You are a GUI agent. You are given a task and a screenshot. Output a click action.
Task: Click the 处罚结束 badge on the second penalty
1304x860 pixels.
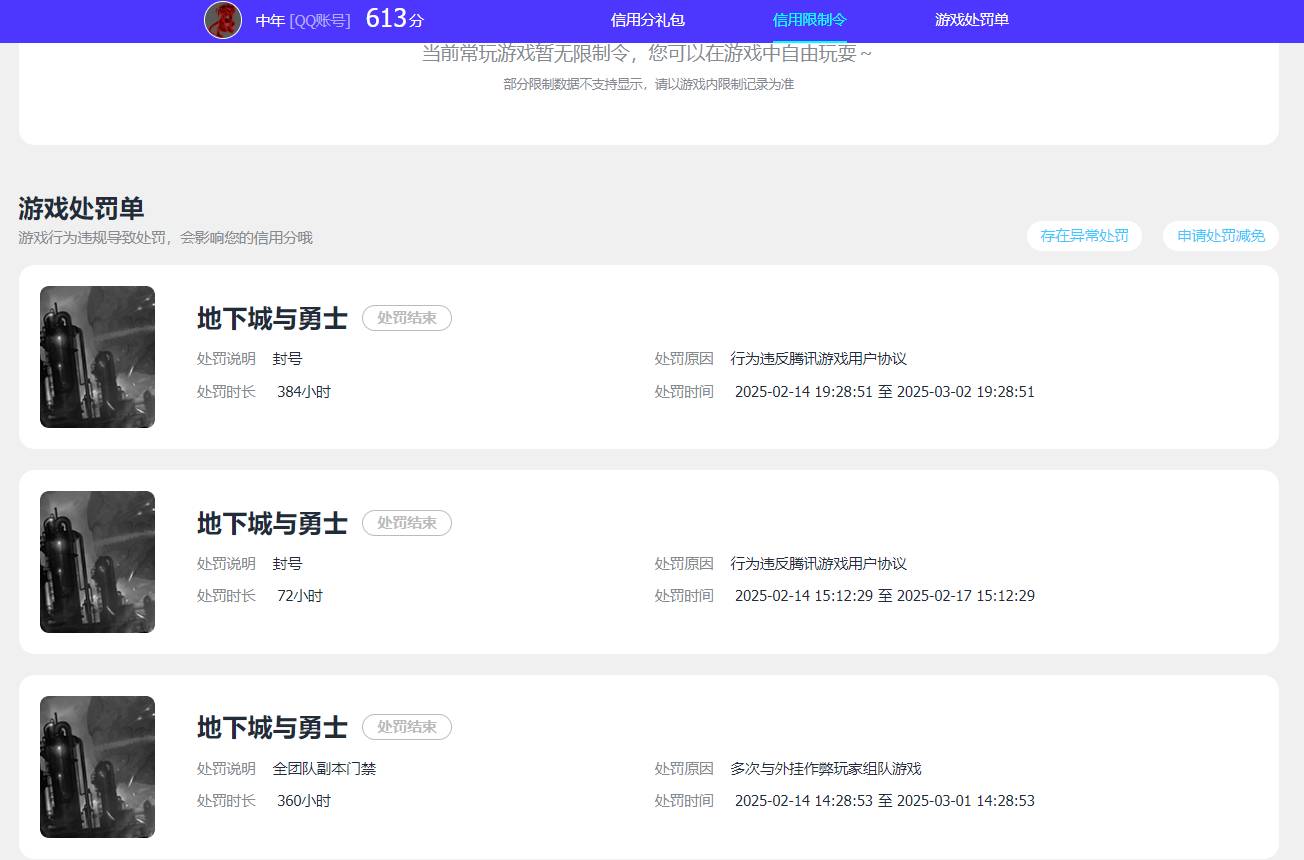pyautogui.click(x=406, y=522)
